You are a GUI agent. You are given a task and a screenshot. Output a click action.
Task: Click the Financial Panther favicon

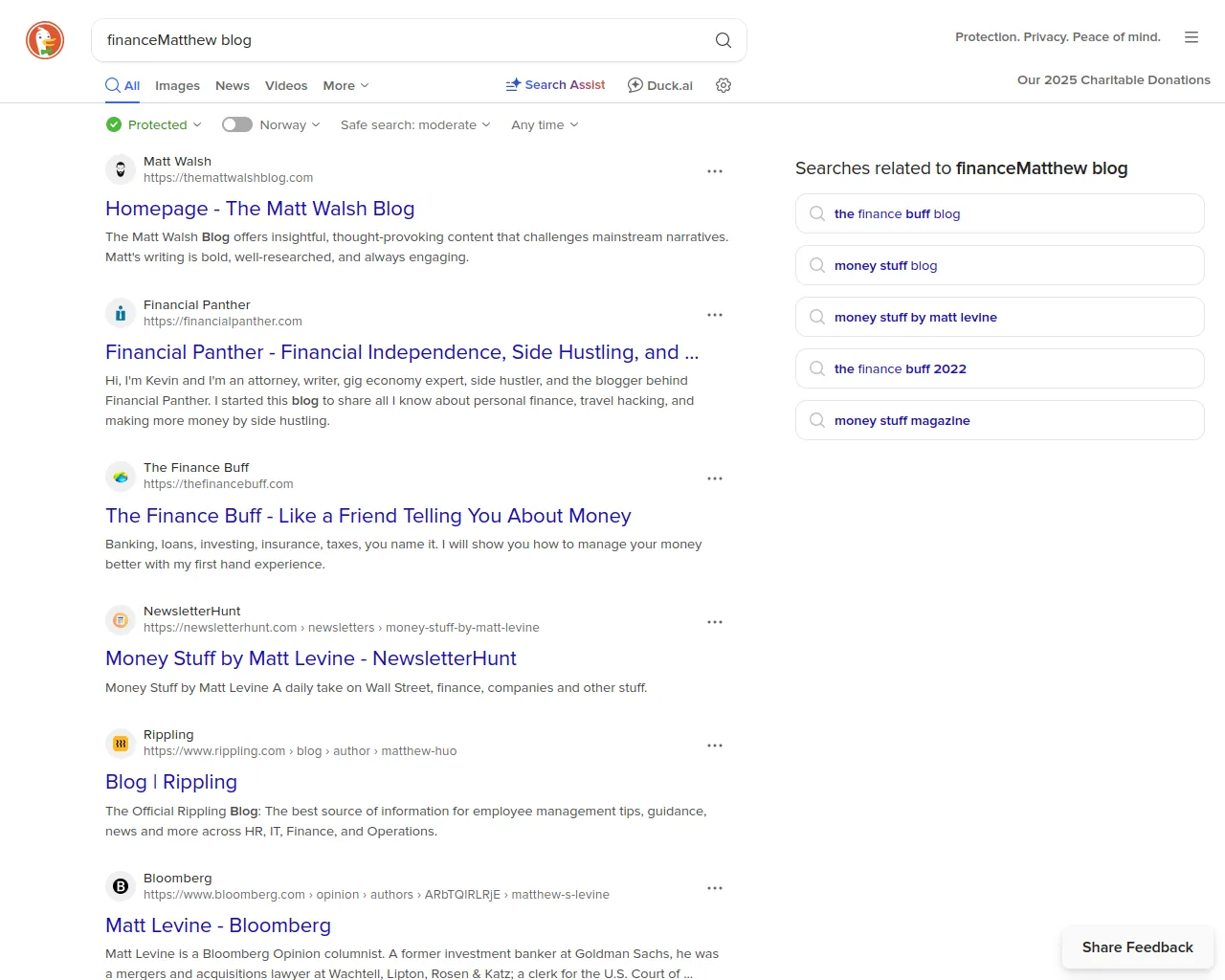pyautogui.click(x=121, y=313)
